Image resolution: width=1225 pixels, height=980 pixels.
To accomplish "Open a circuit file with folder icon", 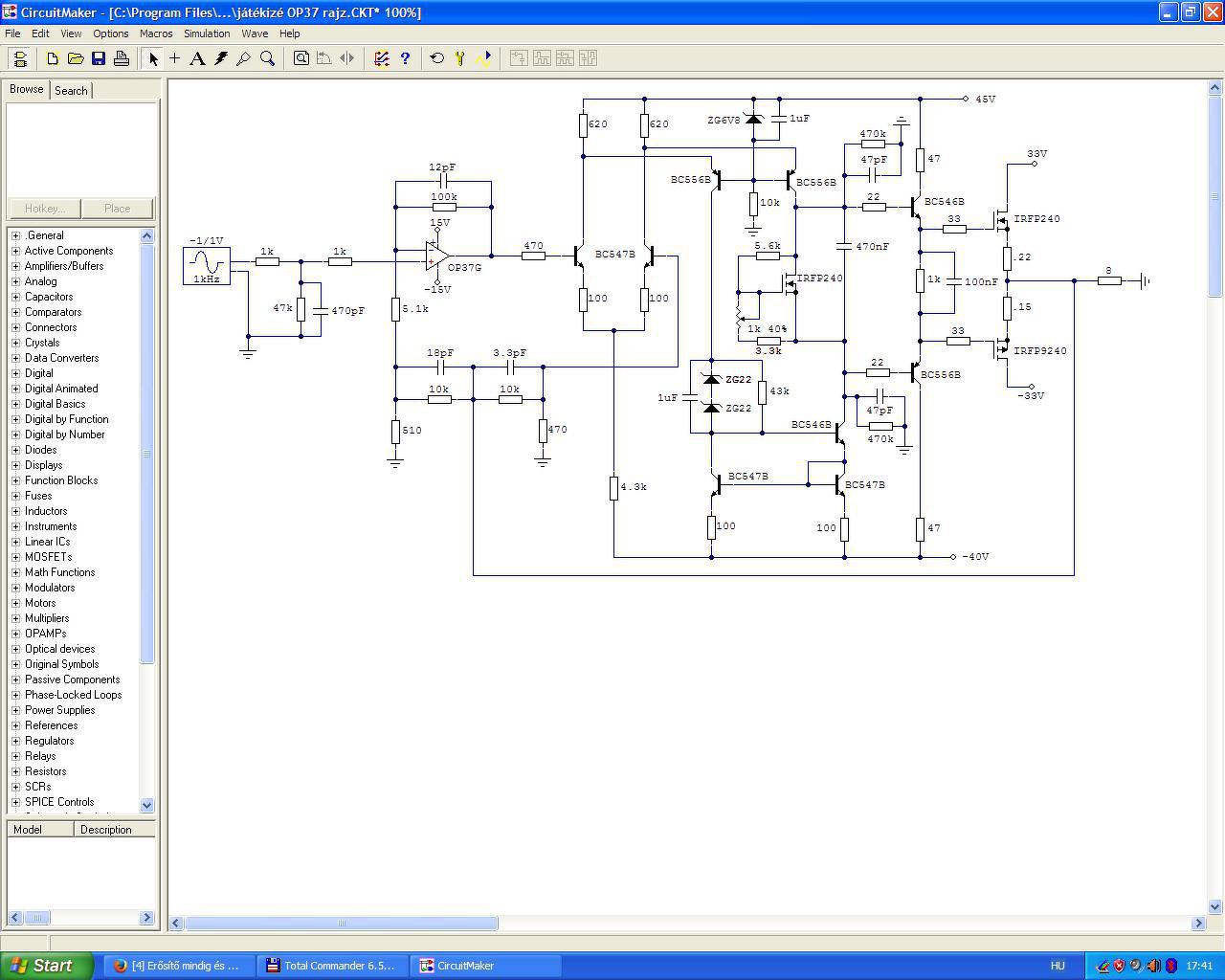I will pos(76,58).
